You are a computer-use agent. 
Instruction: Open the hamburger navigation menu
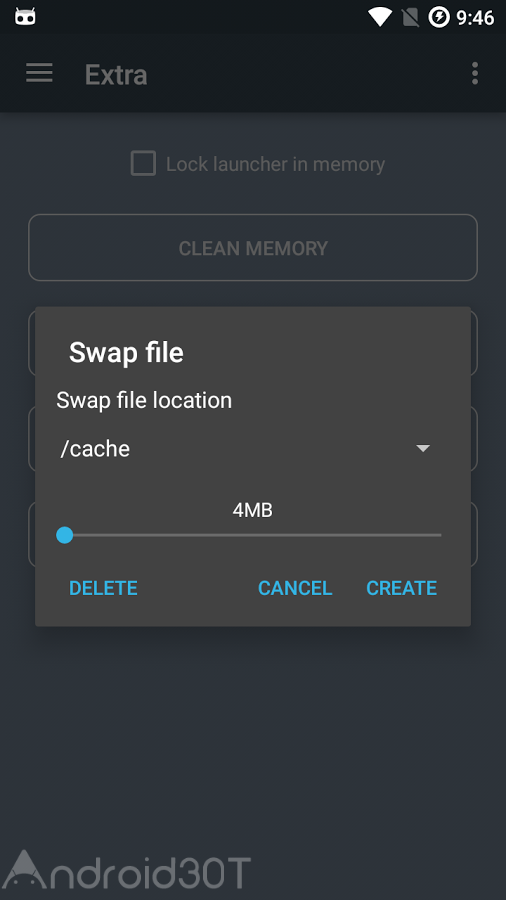[40, 73]
